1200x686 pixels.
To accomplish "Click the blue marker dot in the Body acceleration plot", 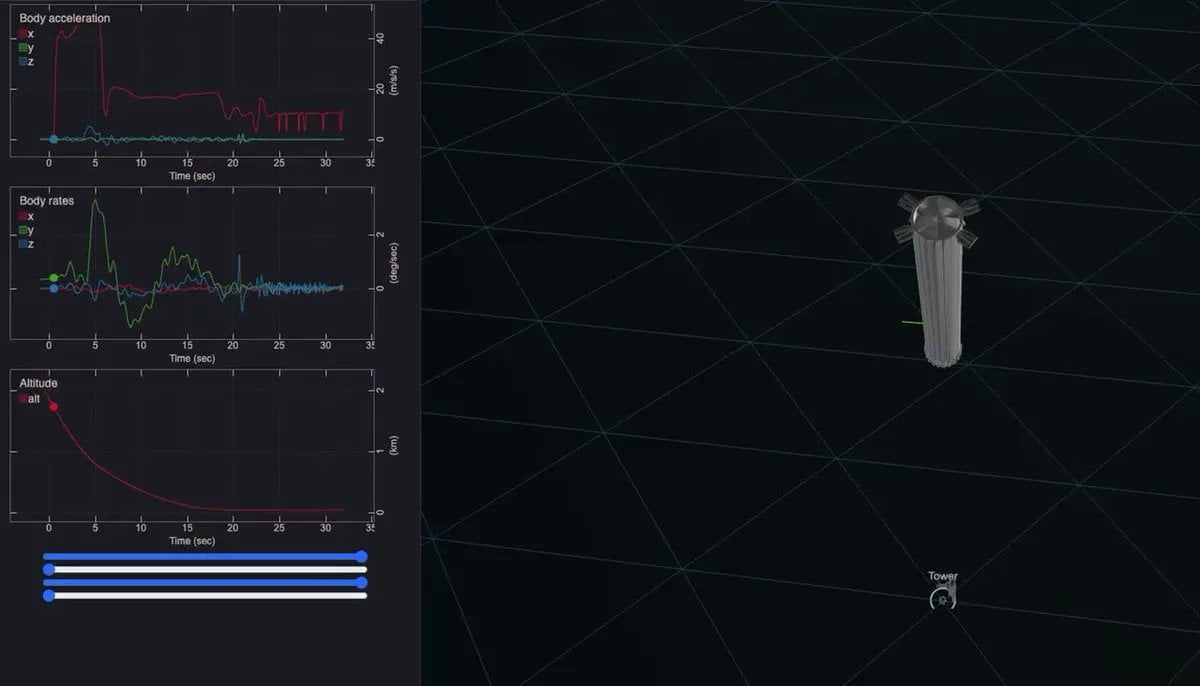I will click(54, 139).
